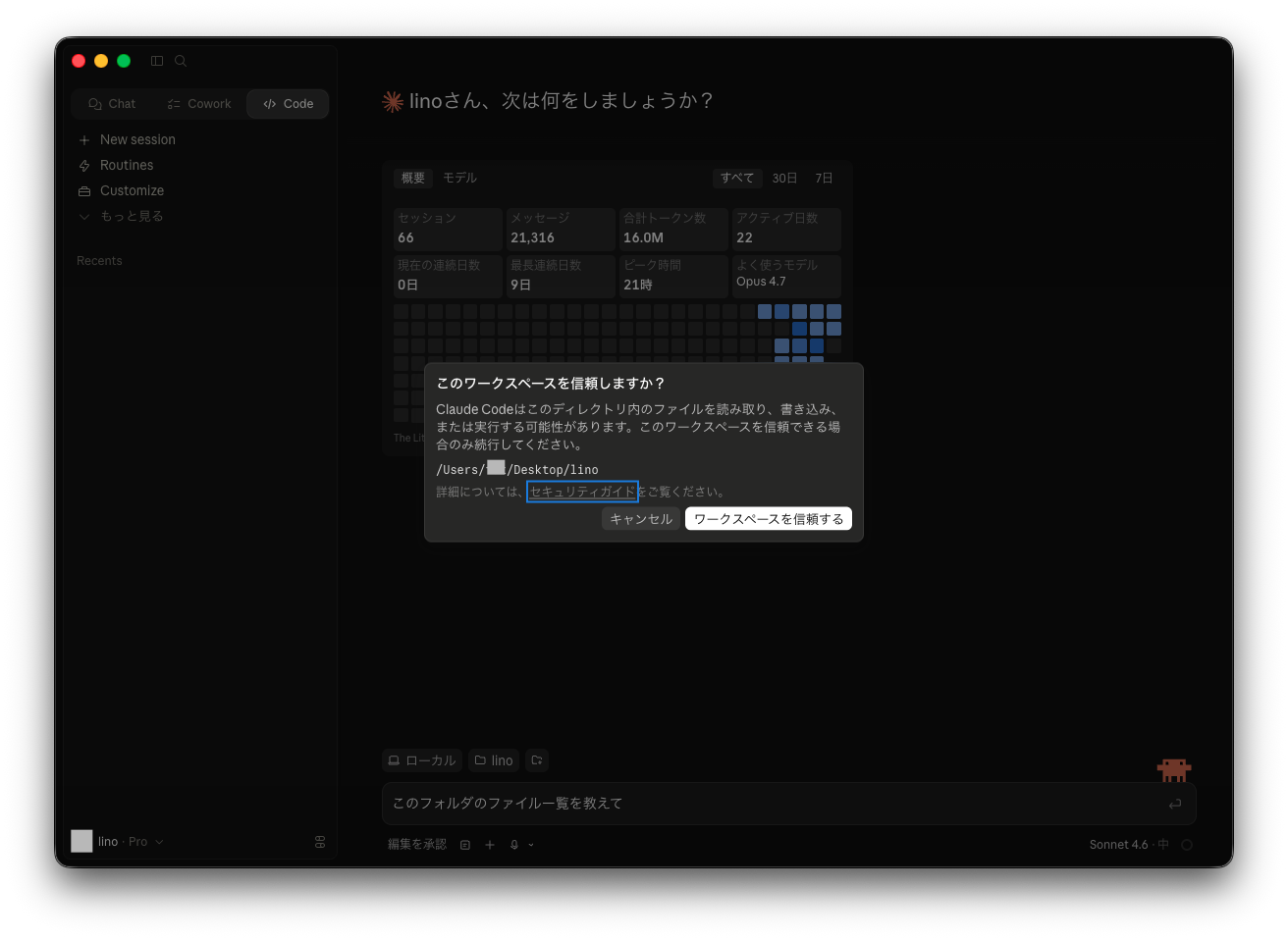The height and width of the screenshot is (940, 1288).
Task: Click the 現在の連続日数 0日 stat card
Action: [448, 276]
